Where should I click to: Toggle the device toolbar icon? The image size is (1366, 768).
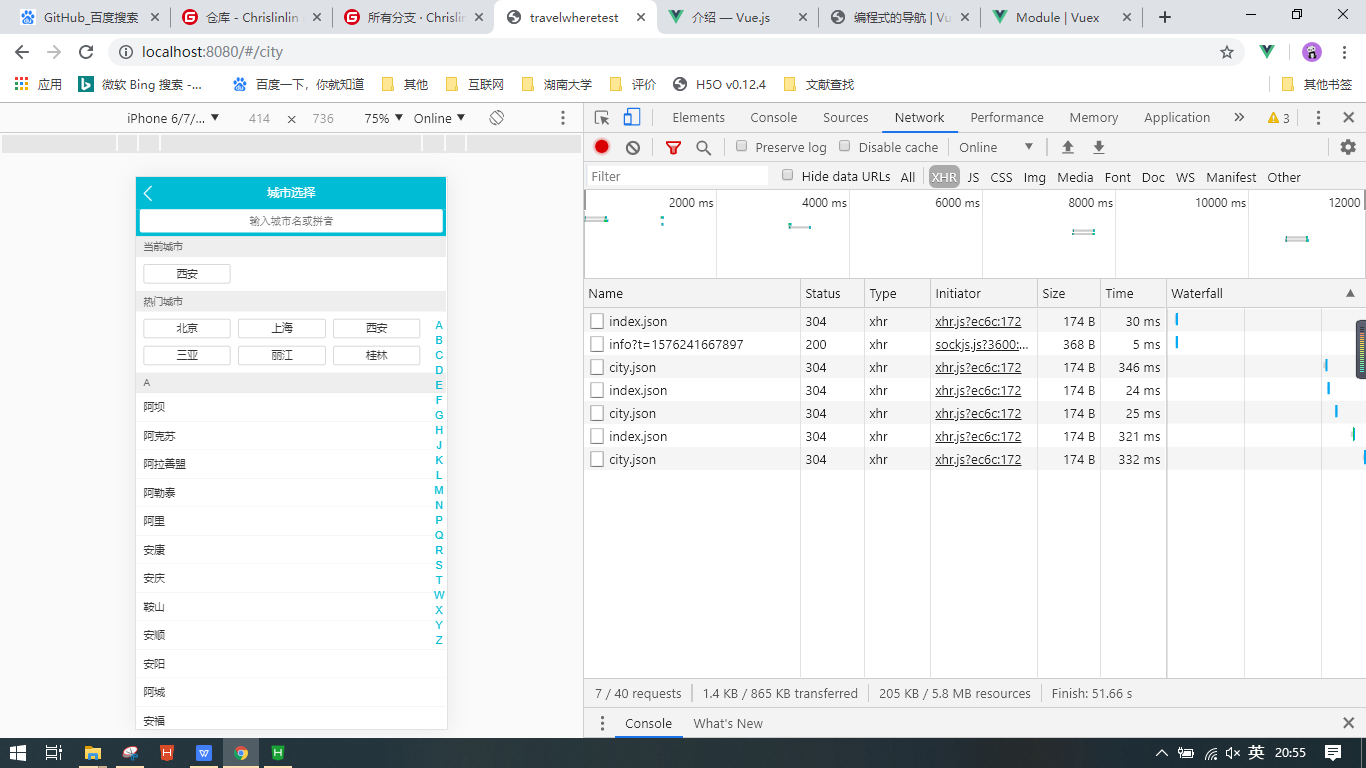631,117
